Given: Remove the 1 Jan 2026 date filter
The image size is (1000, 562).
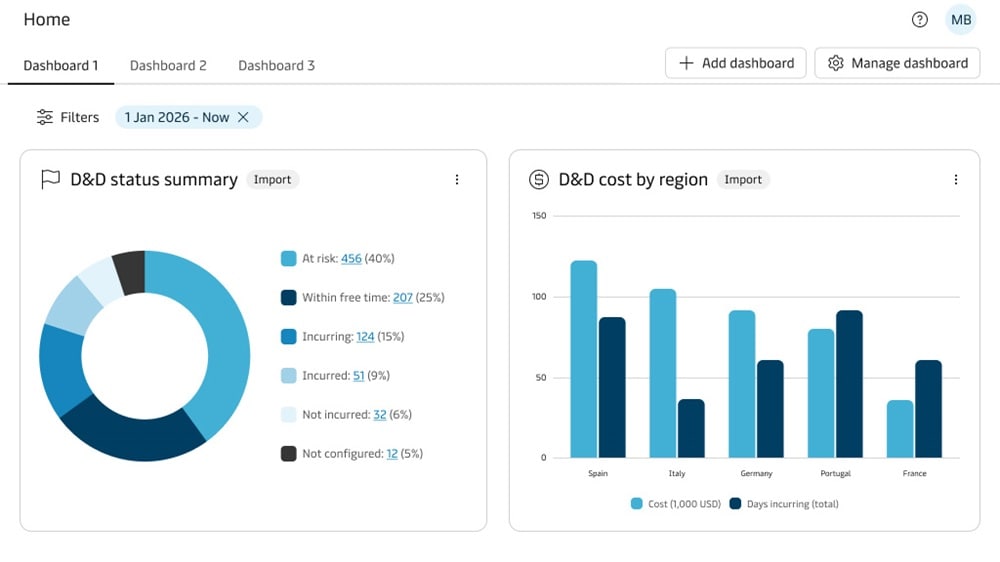Looking at the screenshot, I should pyautogui.click(x=243, y=117).
